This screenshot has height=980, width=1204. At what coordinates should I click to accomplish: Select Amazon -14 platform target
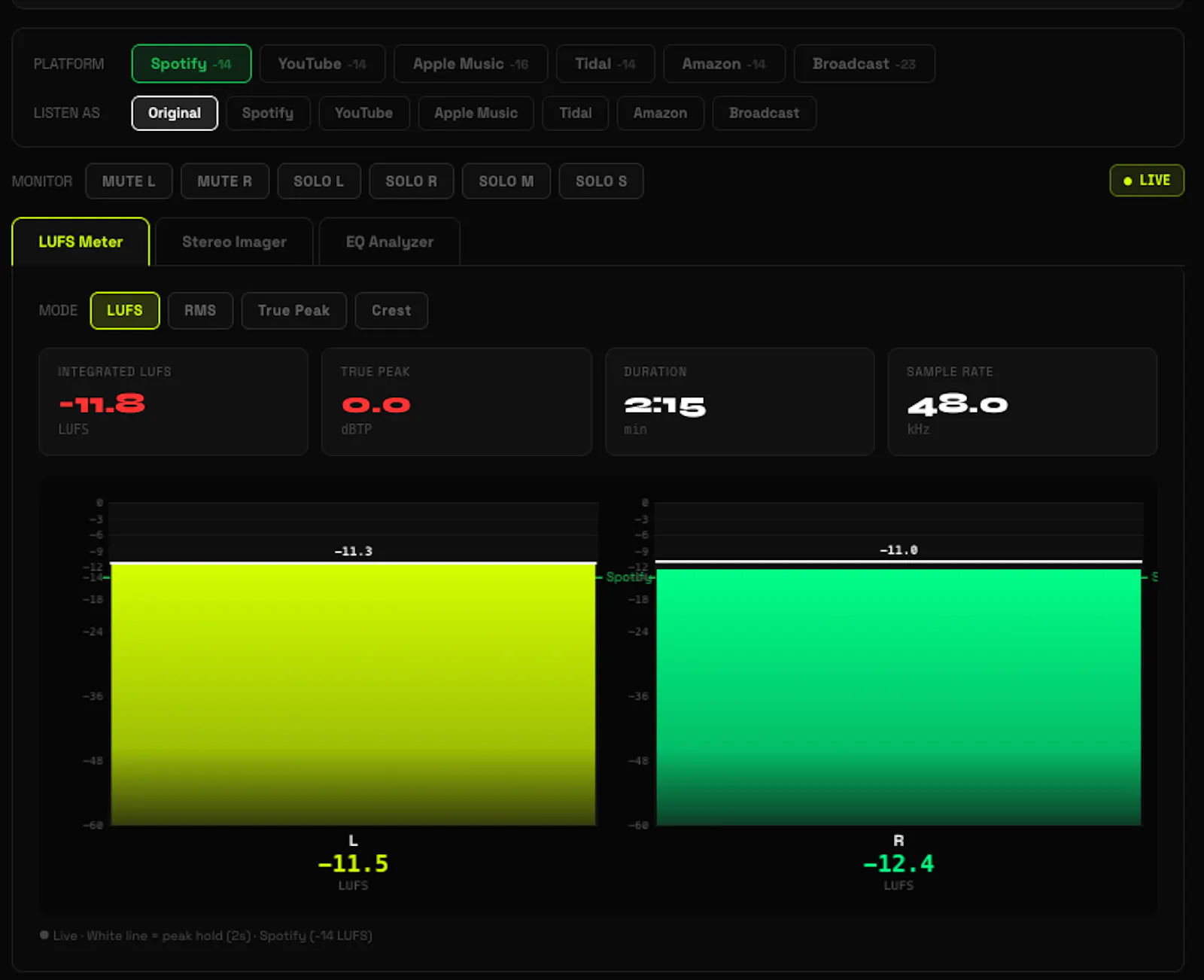(x=724, y=64)
